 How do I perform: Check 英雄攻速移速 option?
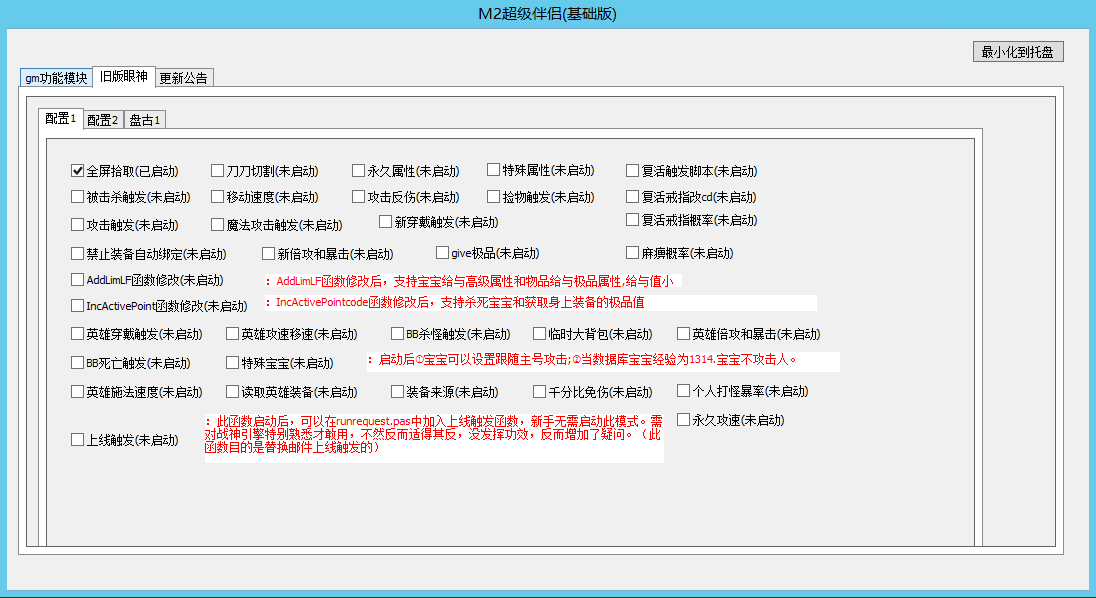tap(233, 334)
